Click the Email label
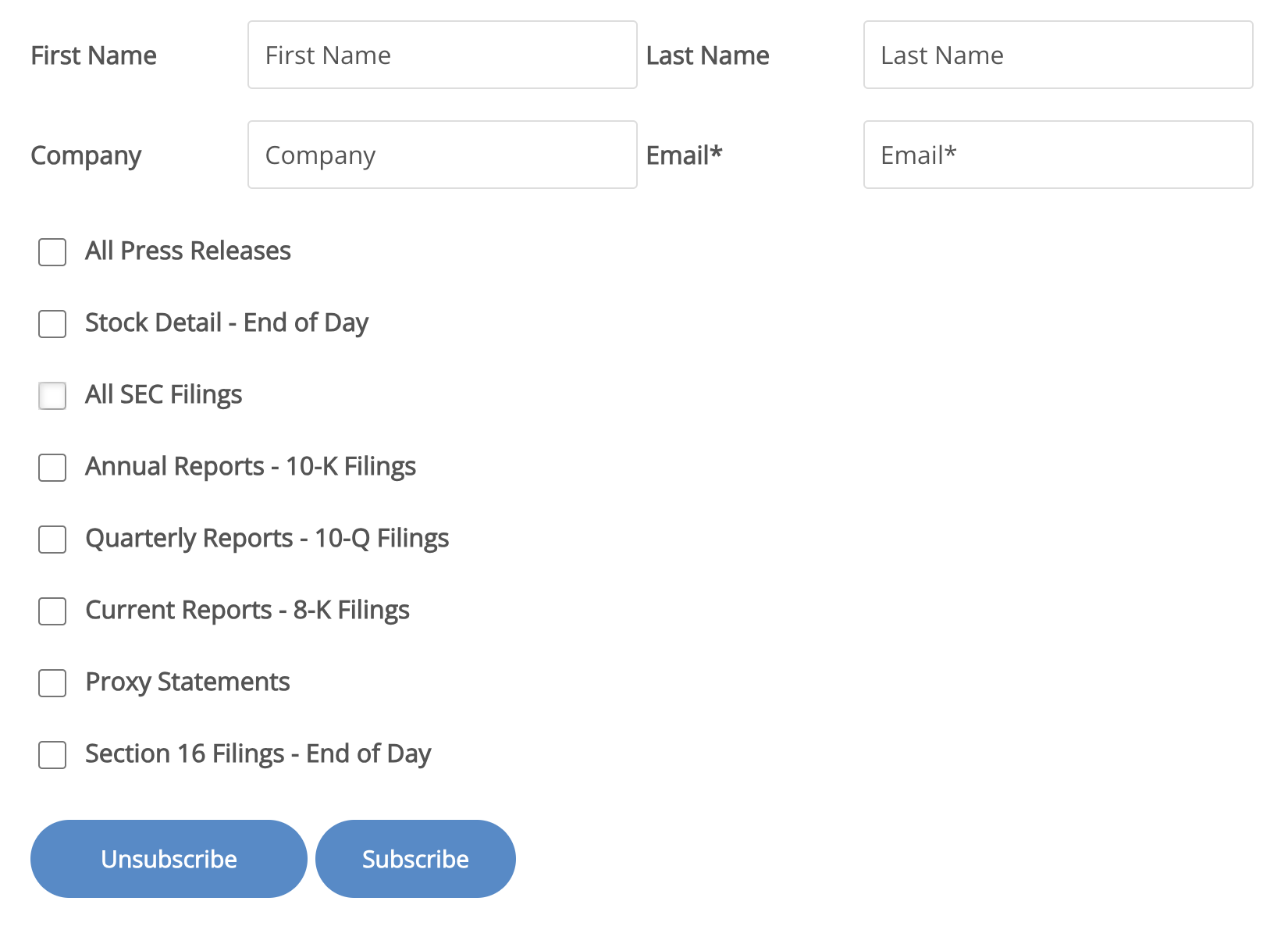Image resolution: width=1288 pixels, height=951 pixels. tap(684, 155)
